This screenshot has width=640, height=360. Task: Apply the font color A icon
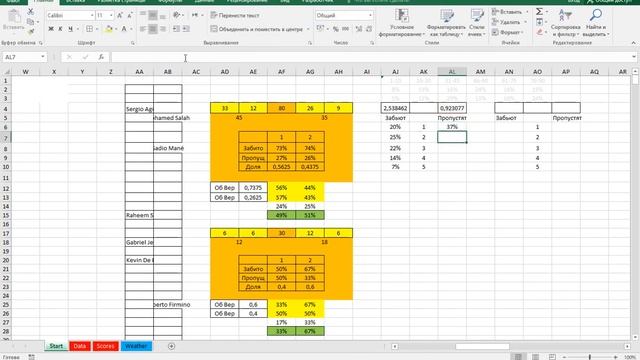point(124,29)
